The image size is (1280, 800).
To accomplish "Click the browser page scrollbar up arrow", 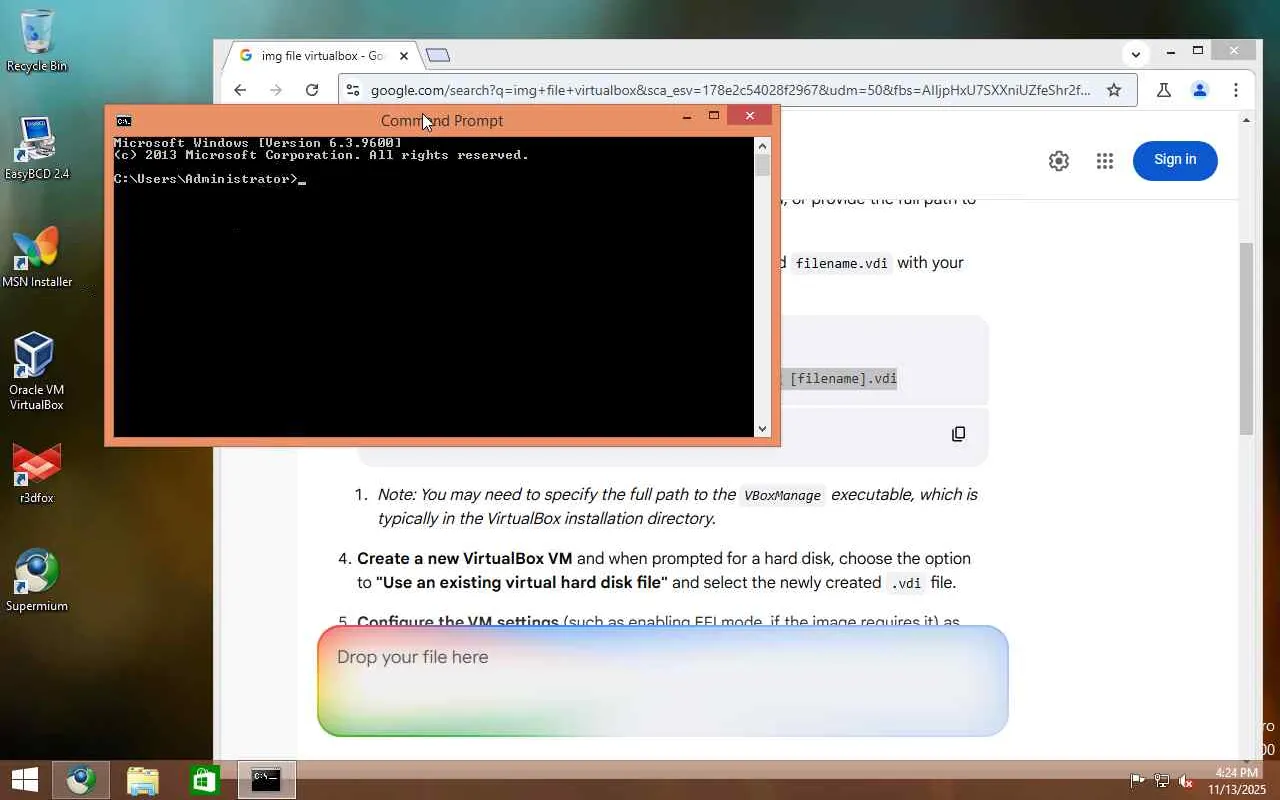I will tap(1246, 120).
